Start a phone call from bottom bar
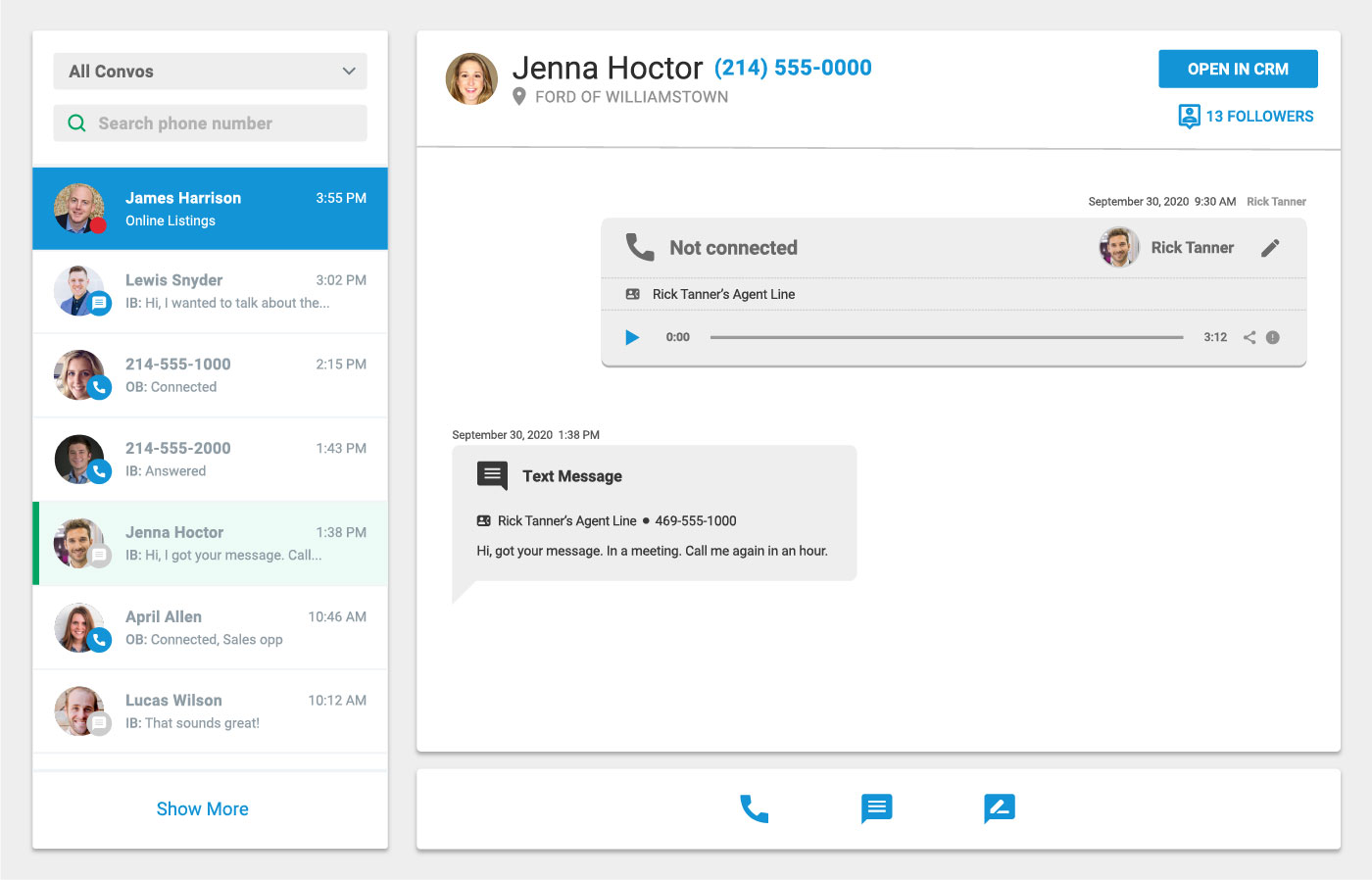1372x880 pixels. [x=754, y=808]
